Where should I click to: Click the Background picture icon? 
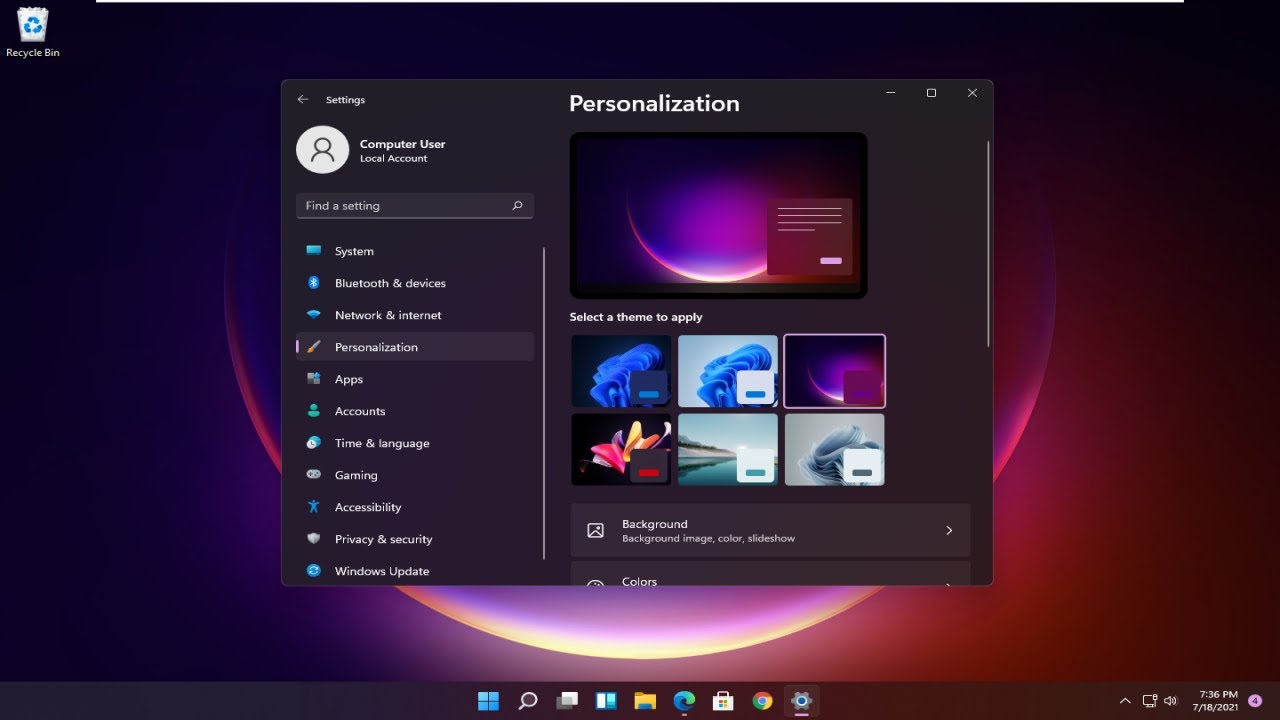(x=596, y=531)
